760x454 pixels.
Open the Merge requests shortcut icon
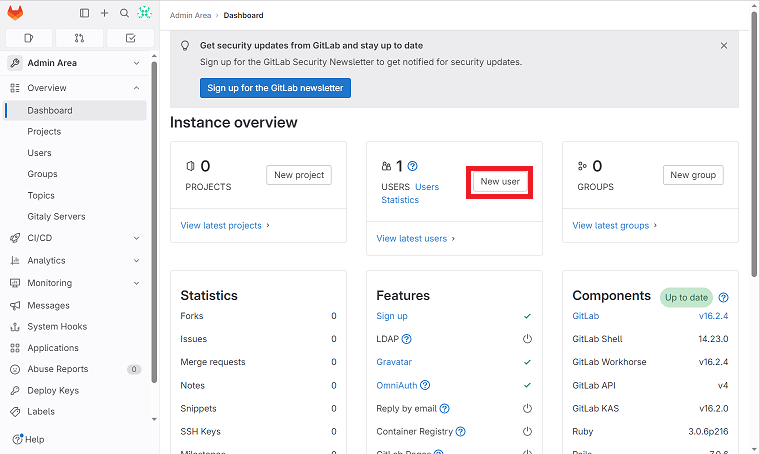[x=79, y=38]
